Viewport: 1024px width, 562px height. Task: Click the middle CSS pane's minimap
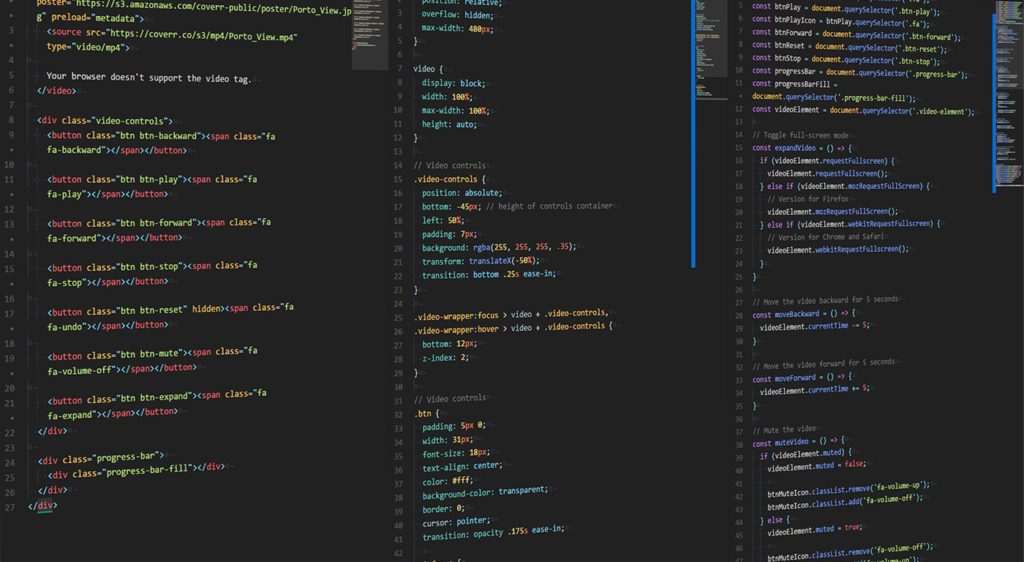coord(711,49)
